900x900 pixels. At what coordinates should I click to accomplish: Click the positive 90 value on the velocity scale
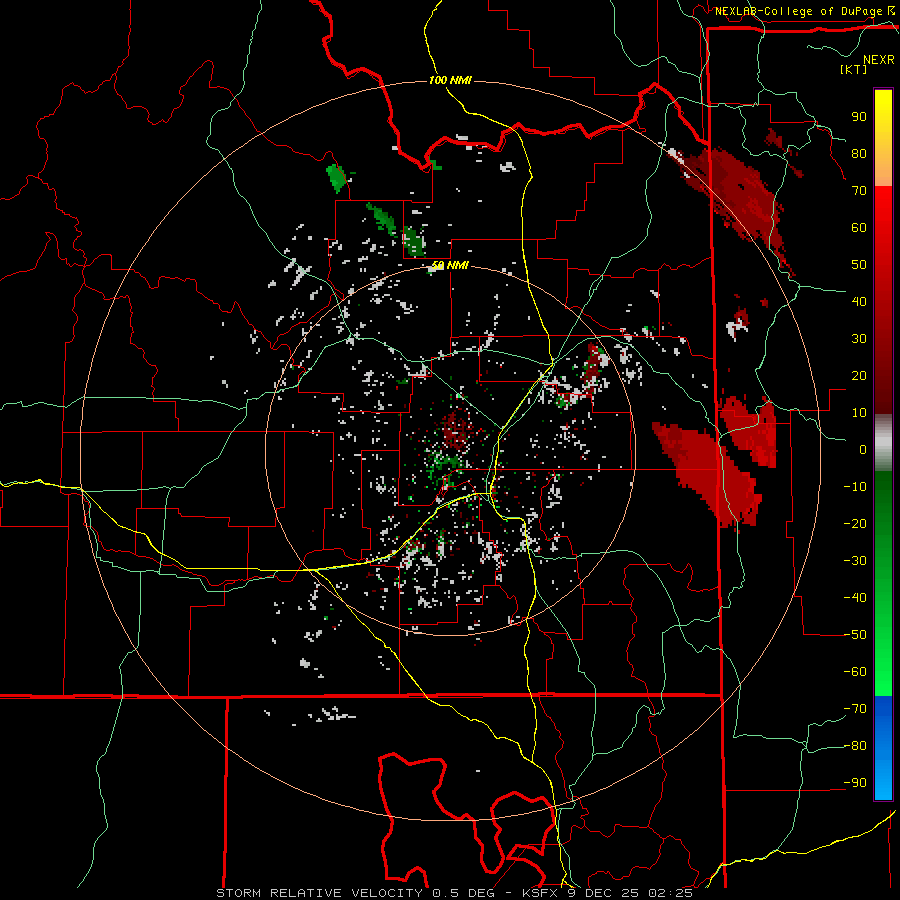point(859,117)
